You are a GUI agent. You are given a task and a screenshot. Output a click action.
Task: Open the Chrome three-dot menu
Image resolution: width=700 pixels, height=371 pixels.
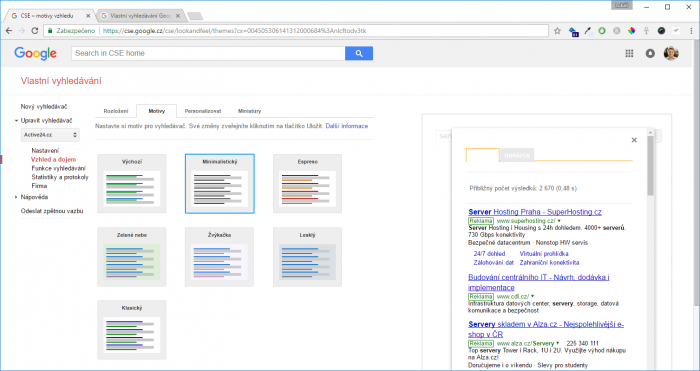(691, 31)
